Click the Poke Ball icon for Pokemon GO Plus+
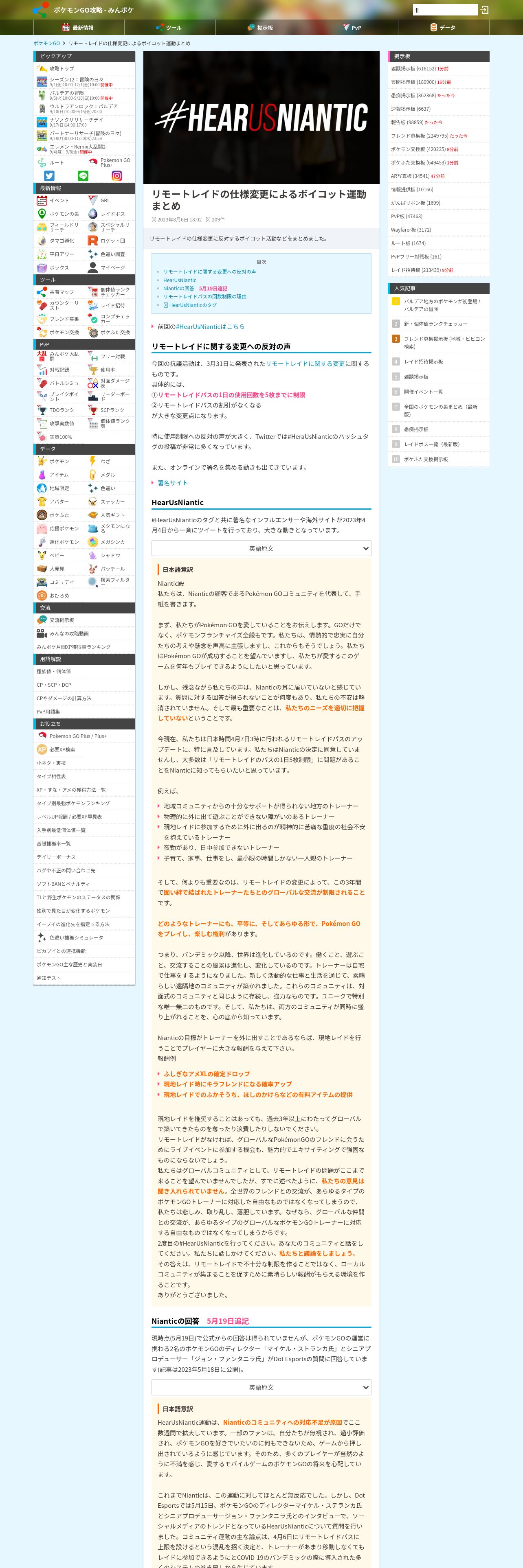This screenshot has height=1568, width=523. tap(92, 162)
